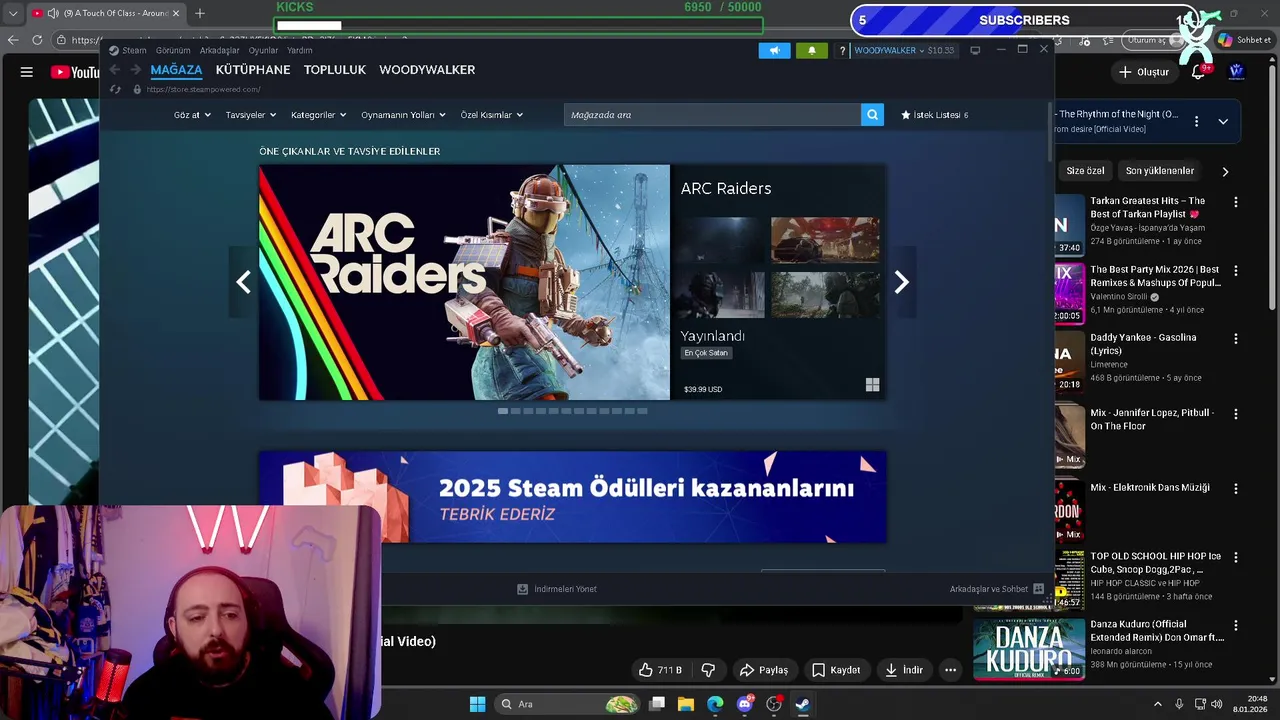Click the Windows taskbar Ara search box
Screen dimensions: 1280x720
[568, 704]
